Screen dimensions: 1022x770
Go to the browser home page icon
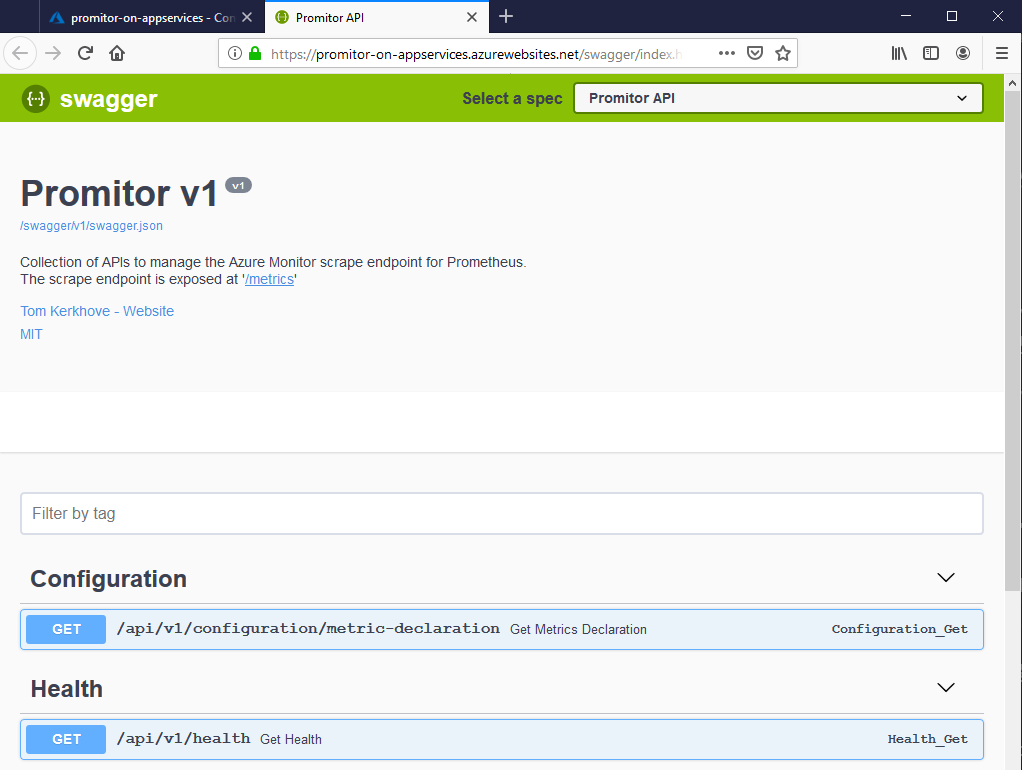coord(117,53)
